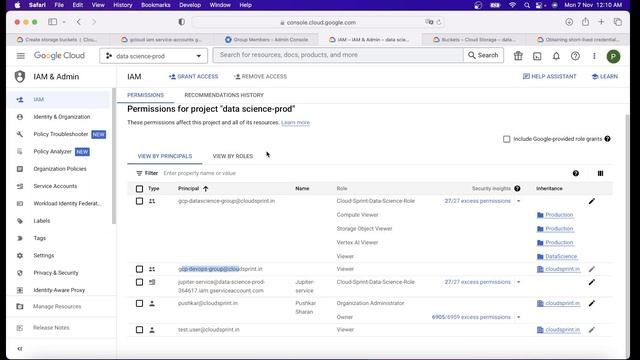
Task: Open the help question mark menu
Action: (575, 56)
